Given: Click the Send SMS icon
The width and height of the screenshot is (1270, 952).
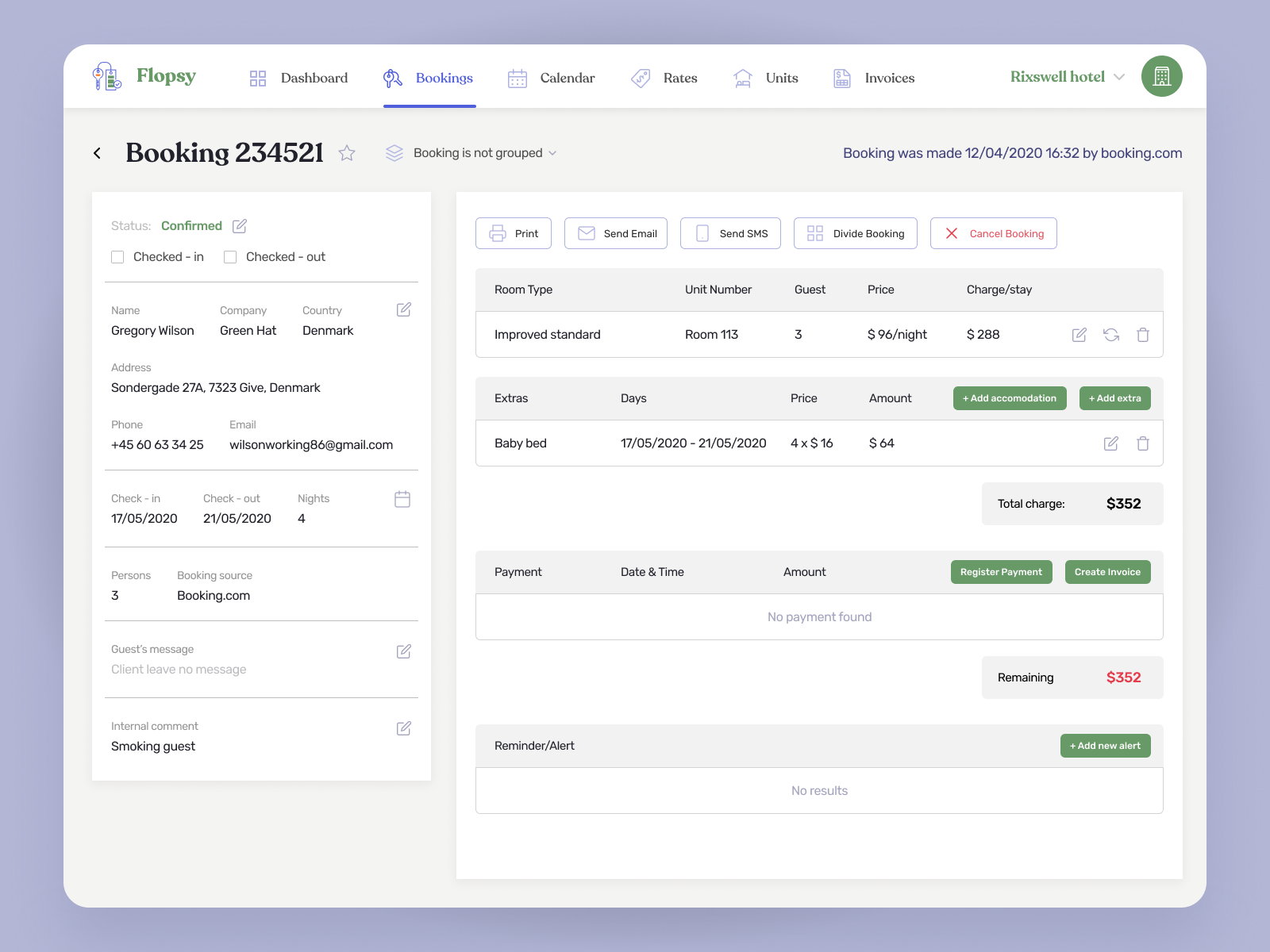Looking at the screenshot, I should coord(702,233).
